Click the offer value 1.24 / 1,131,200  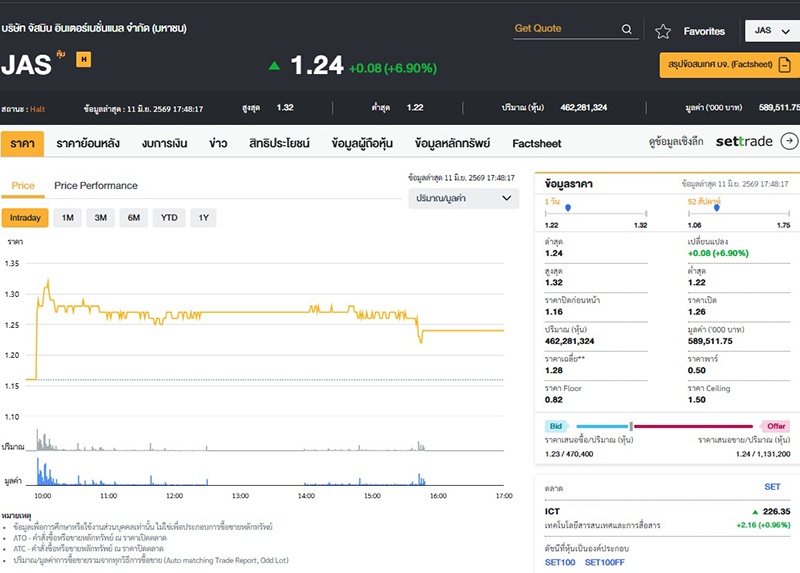(x=763, y=454)
